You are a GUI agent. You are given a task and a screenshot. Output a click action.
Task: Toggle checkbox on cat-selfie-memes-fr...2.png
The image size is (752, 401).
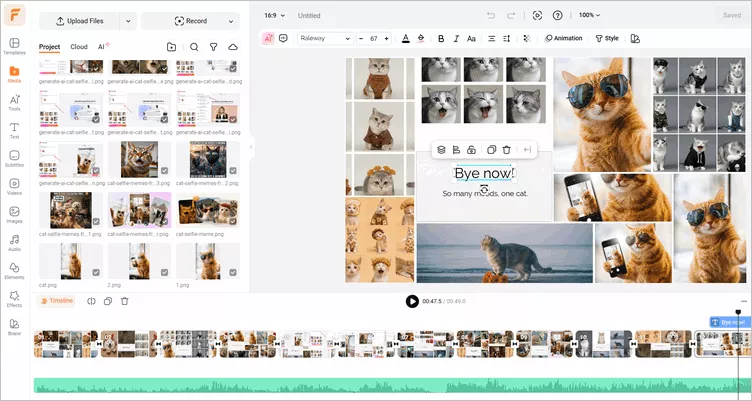[233, 170]
